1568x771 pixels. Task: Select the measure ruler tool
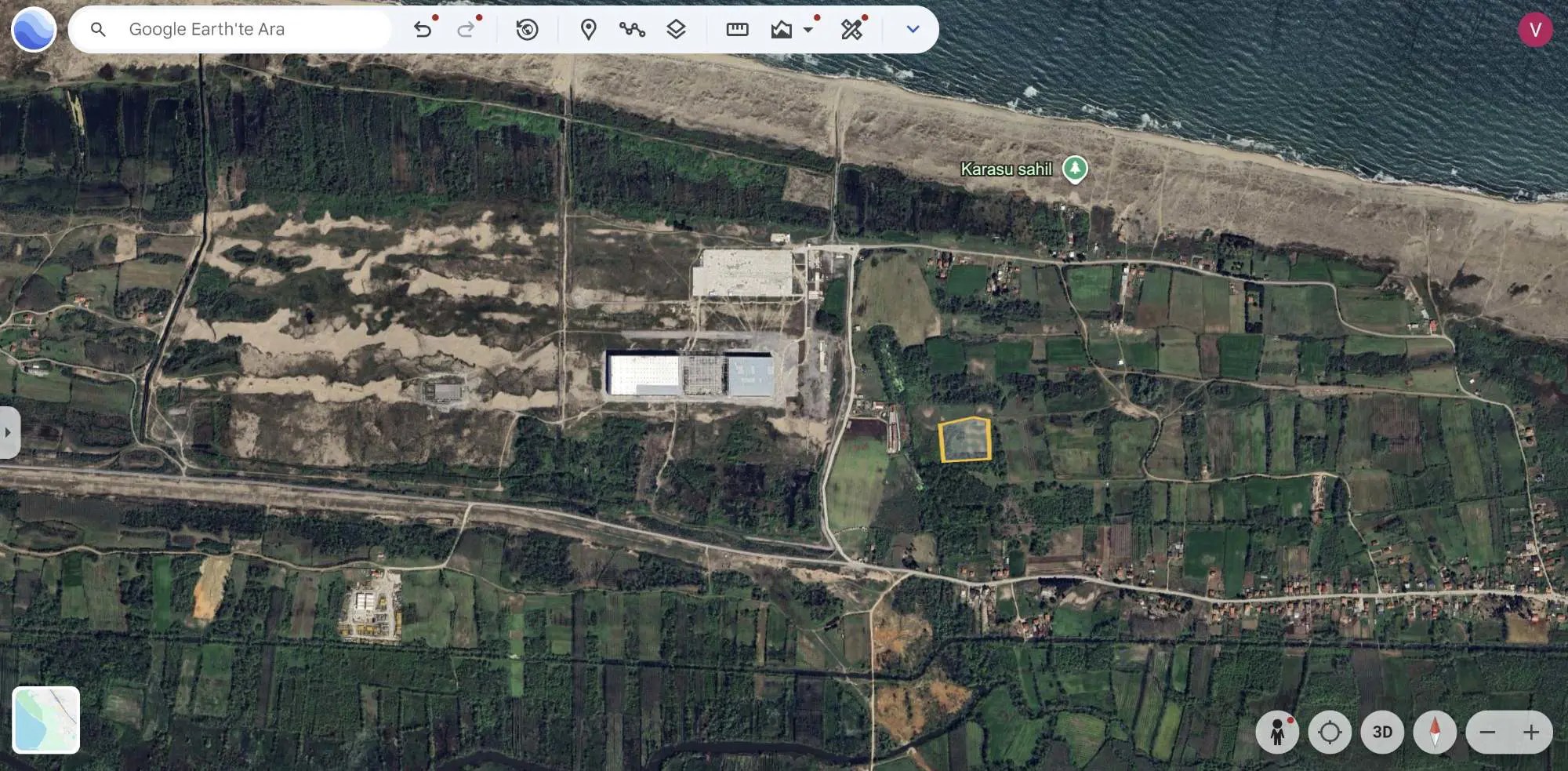[x=737, y=30]
